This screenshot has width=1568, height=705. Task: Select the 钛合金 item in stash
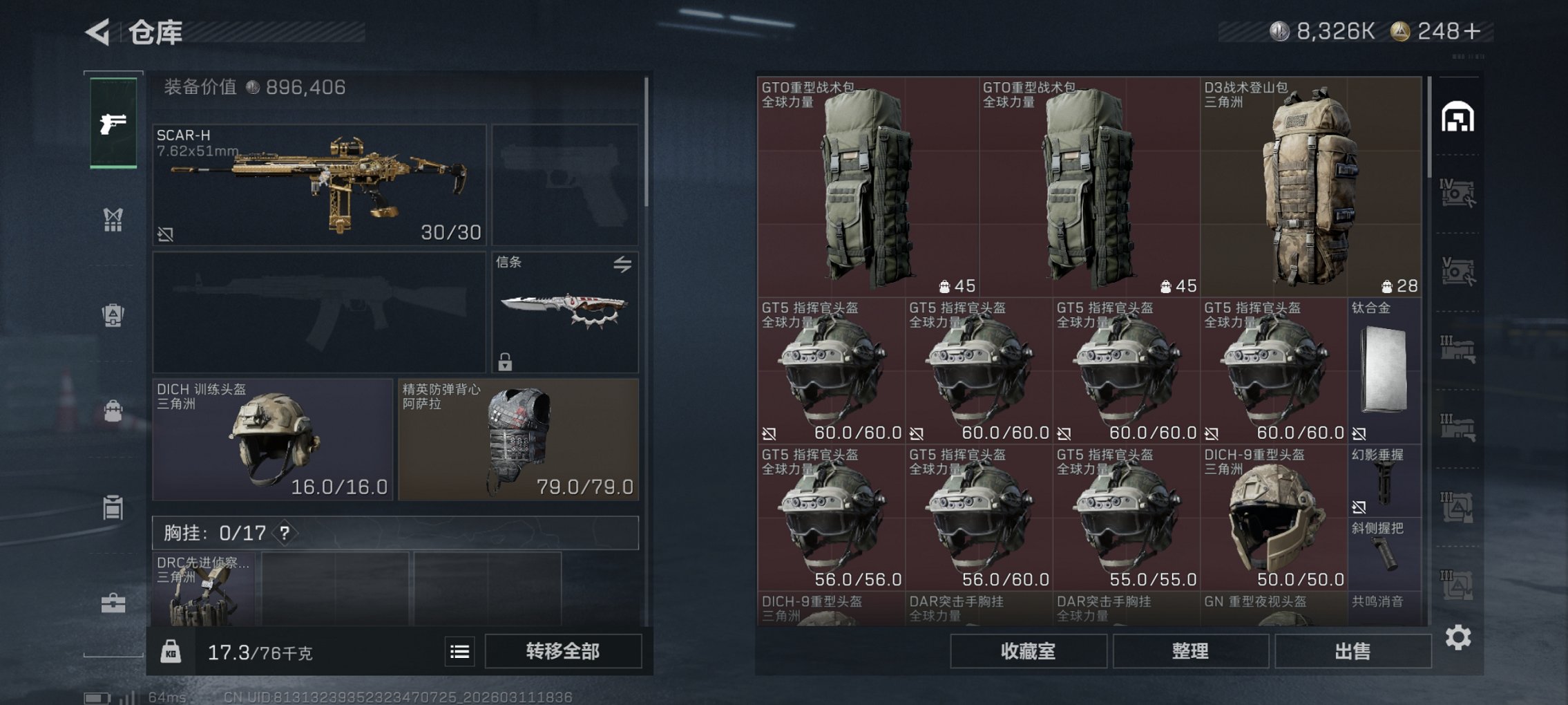pyautogui.click(x=1384, y=370)
